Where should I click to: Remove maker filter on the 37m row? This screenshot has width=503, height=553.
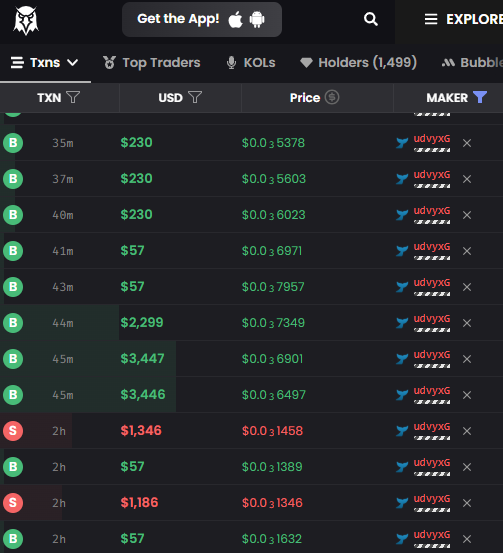(x=467, y=179)
